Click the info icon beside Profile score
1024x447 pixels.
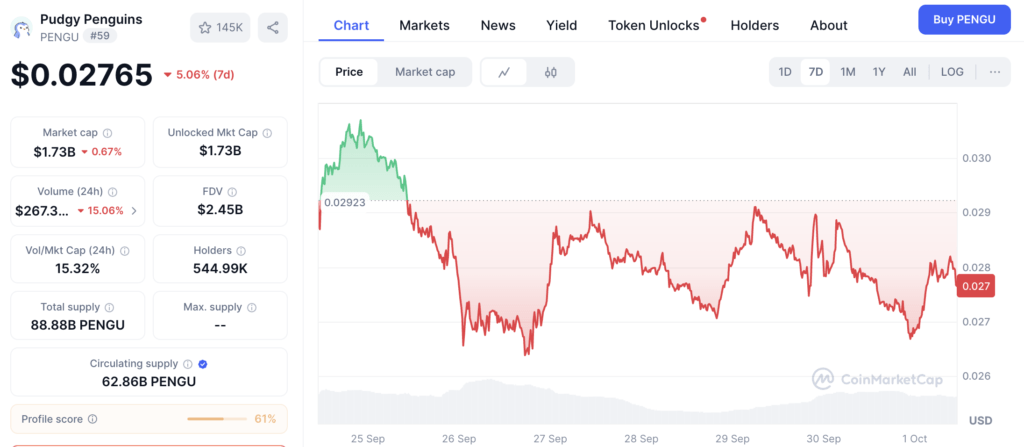pos(93,419)
